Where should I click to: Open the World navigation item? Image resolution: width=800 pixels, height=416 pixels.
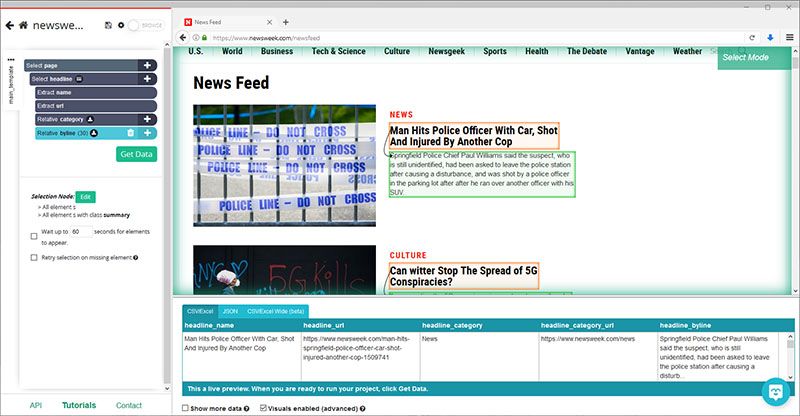pyautogui.click(x=232, y=51)
